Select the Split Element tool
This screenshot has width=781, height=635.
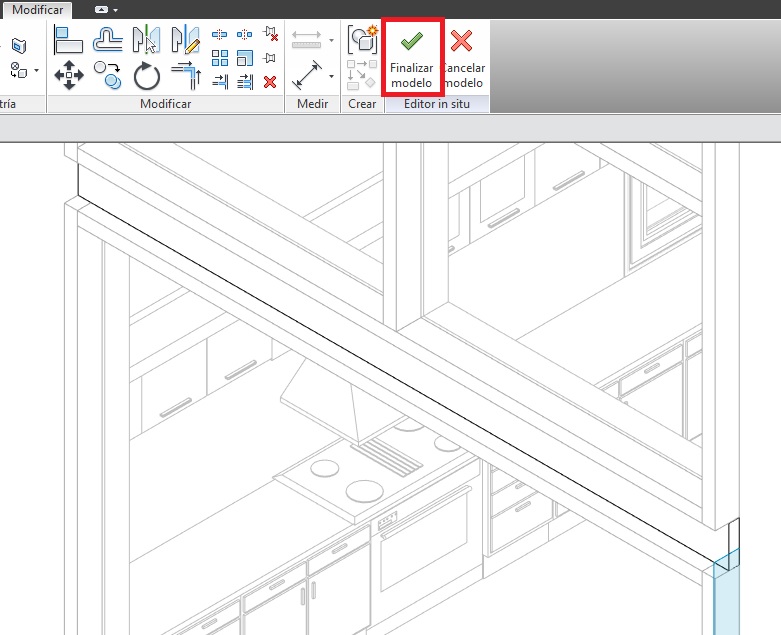click(220, 34)
